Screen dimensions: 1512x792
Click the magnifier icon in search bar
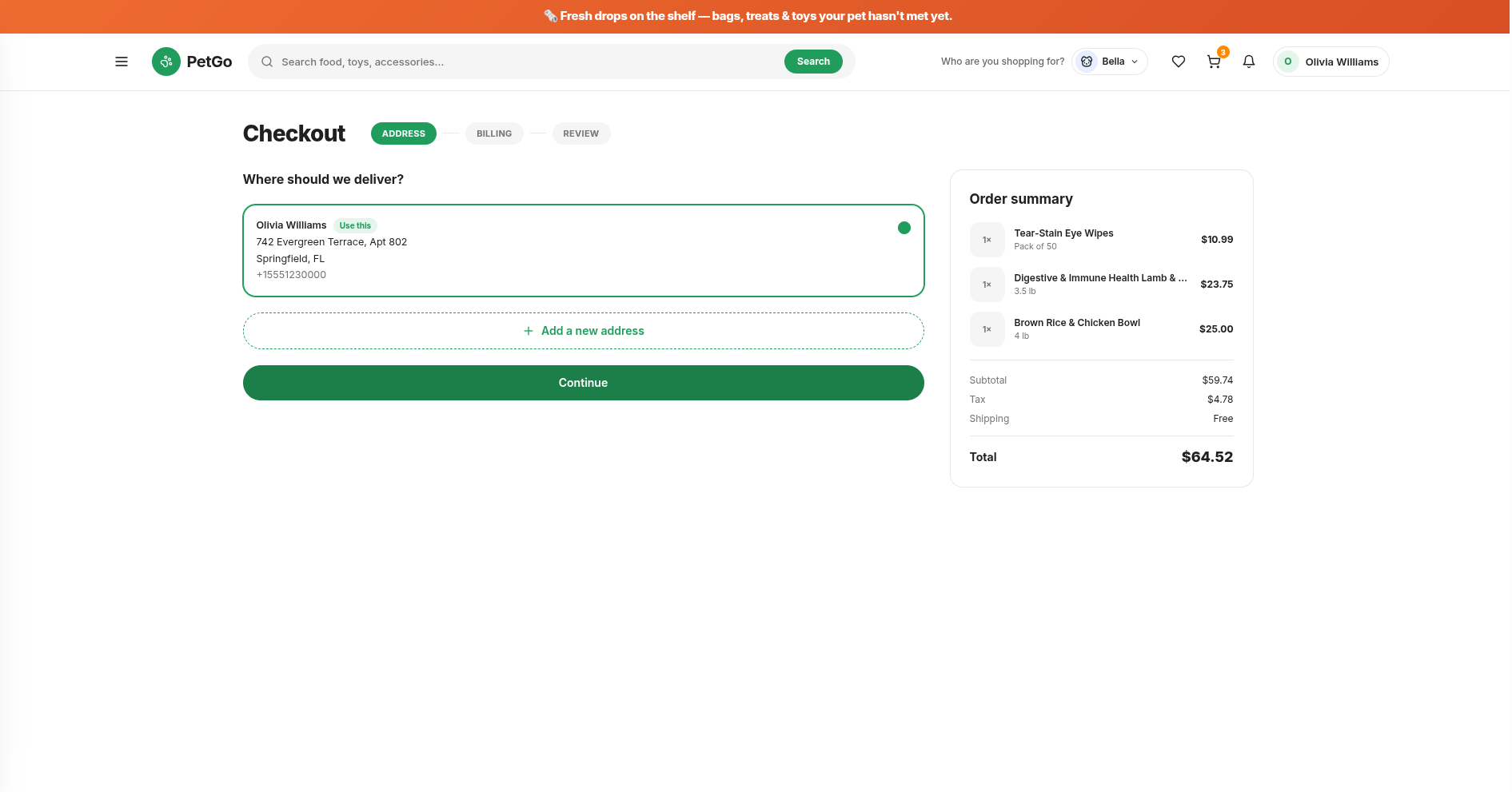click(x=267, y=62)
